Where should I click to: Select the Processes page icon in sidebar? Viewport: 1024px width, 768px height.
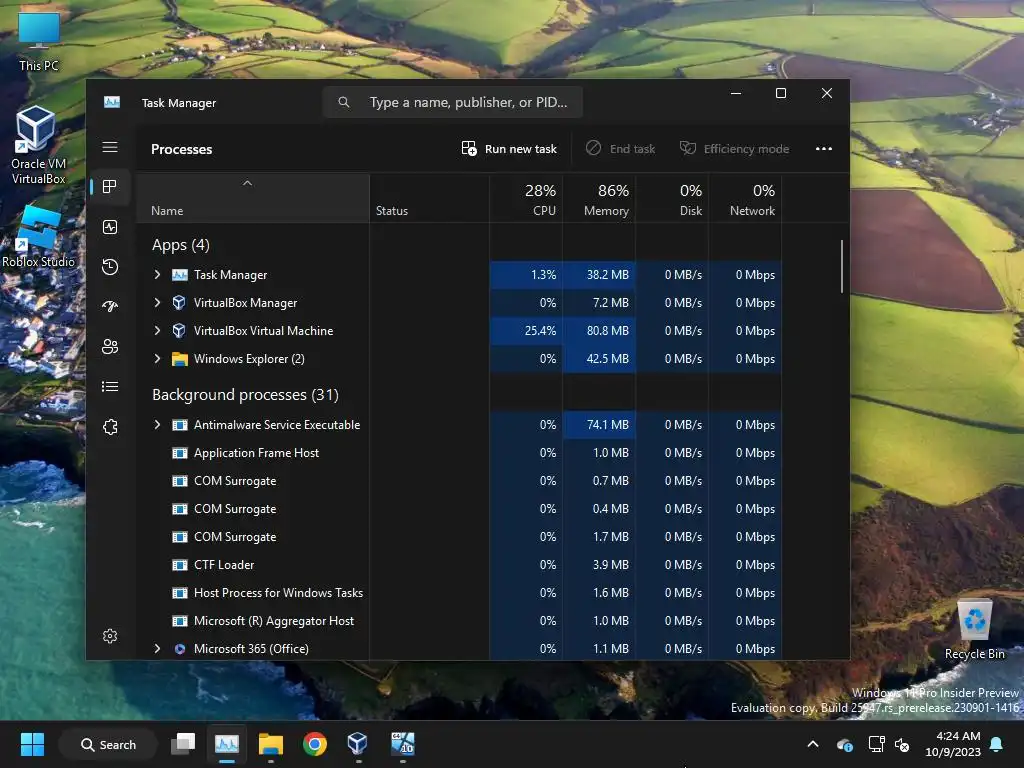click(110, 187)
